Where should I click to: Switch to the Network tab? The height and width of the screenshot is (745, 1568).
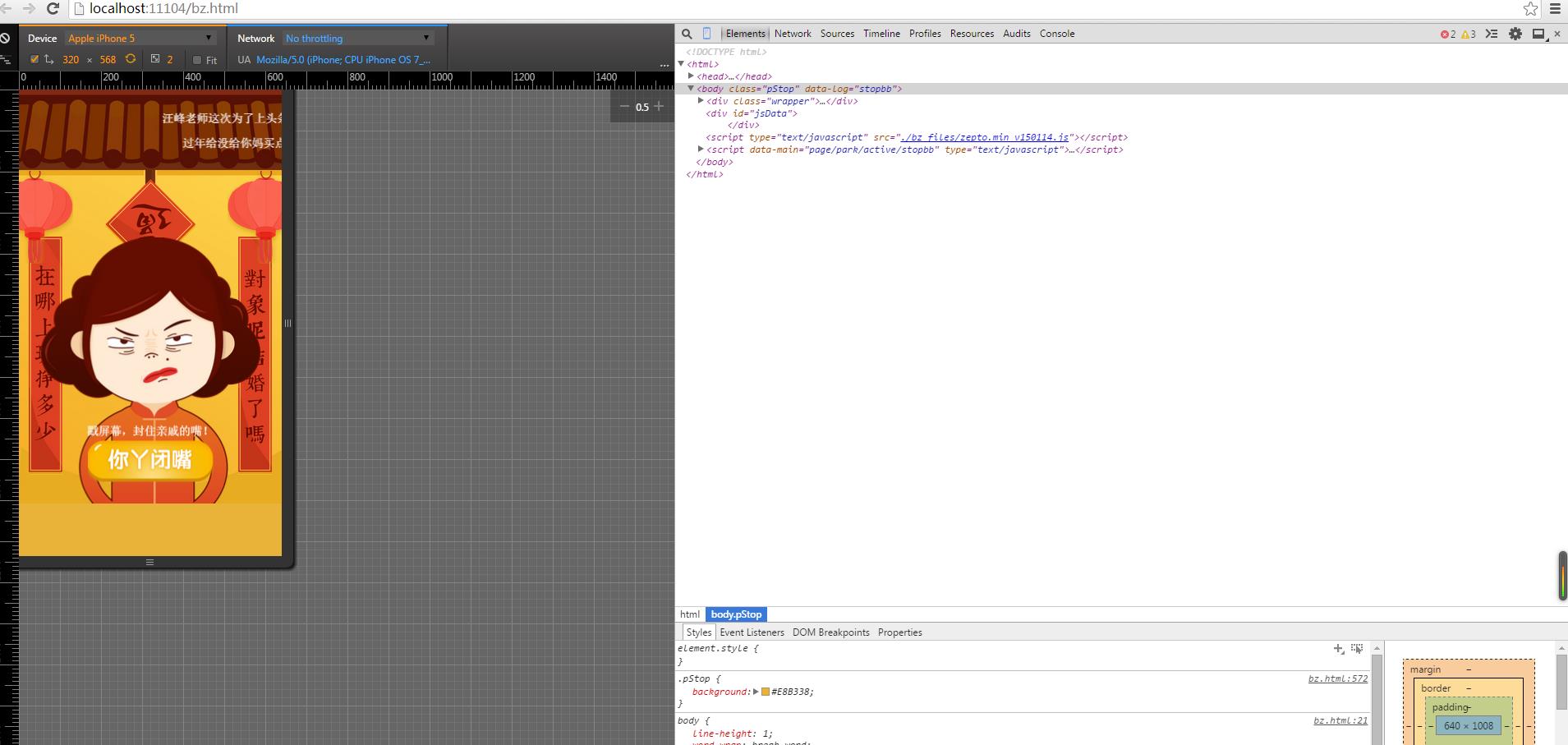(x=793, y=34)
